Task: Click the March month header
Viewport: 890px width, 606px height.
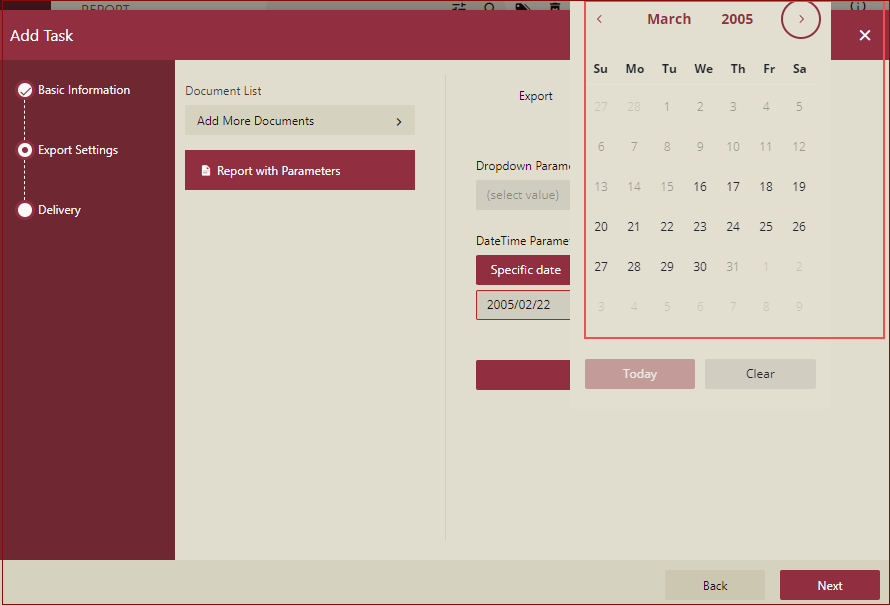Action: 669,19
